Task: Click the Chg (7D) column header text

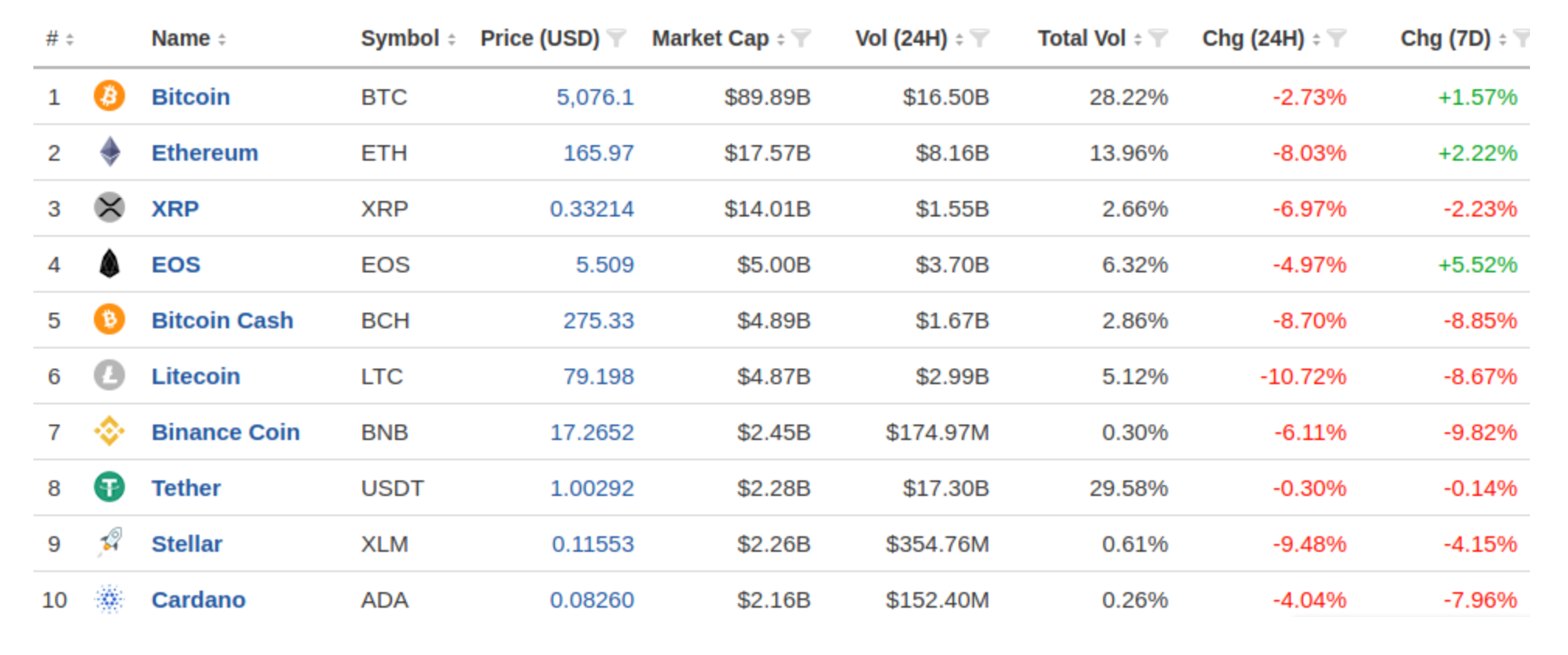Action: 1446,38
